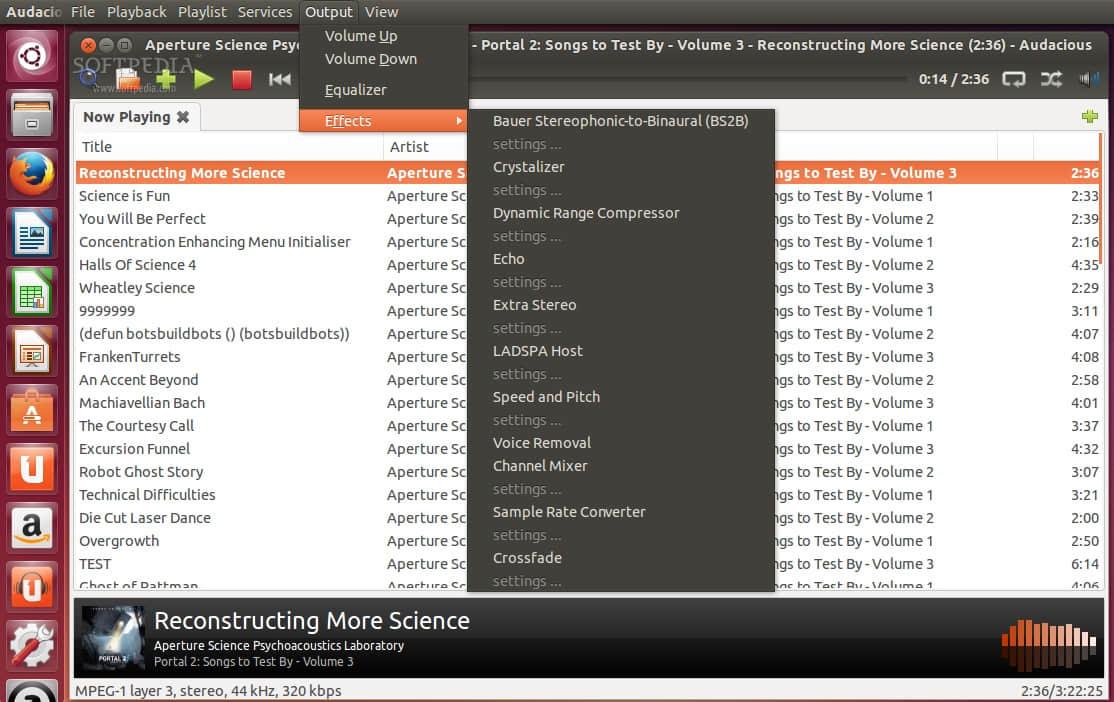Screen dimensions: 1114x702
Task: Expand the Effects submenu
Action: tap(383, 121)
